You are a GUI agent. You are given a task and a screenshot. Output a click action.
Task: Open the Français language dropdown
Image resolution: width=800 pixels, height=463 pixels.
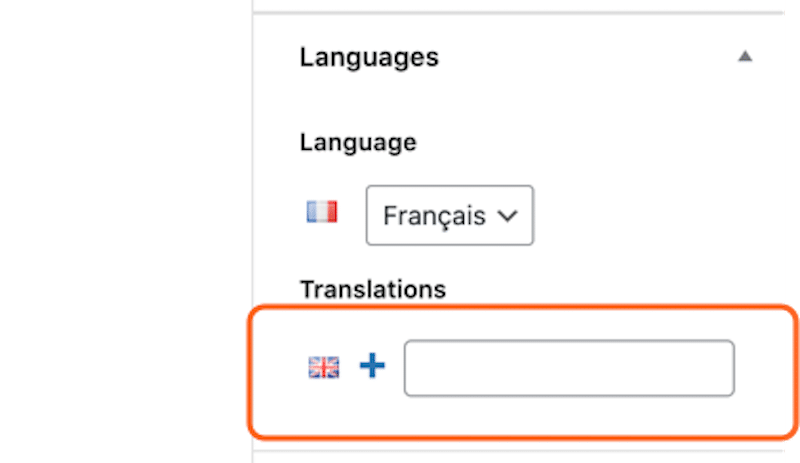[449, 215]
